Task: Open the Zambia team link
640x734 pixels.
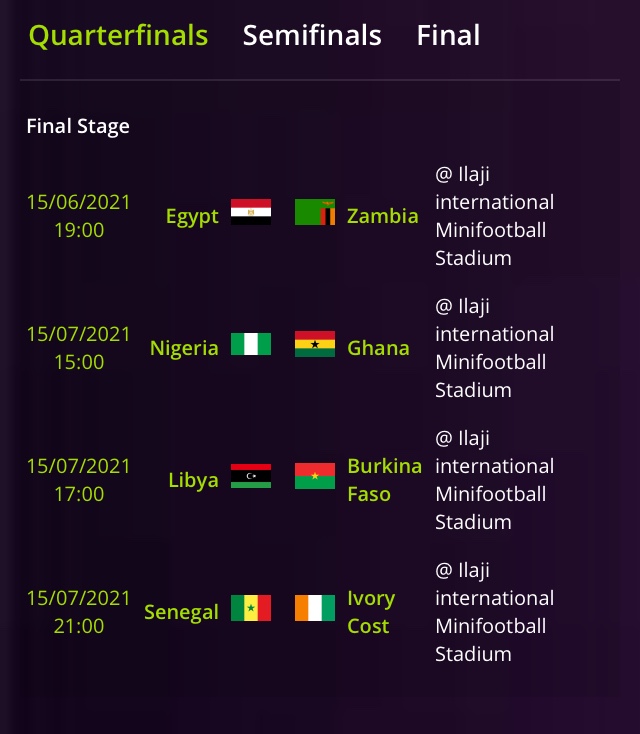Action: [x=383, y=216]
